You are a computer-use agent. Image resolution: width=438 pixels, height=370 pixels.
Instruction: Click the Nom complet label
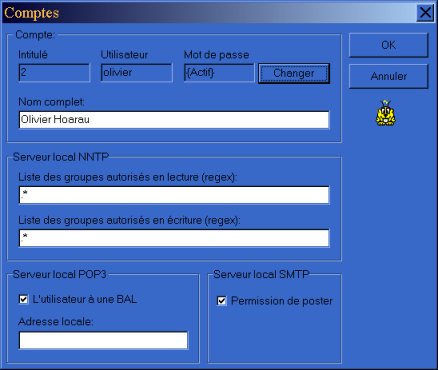[51, 102]
